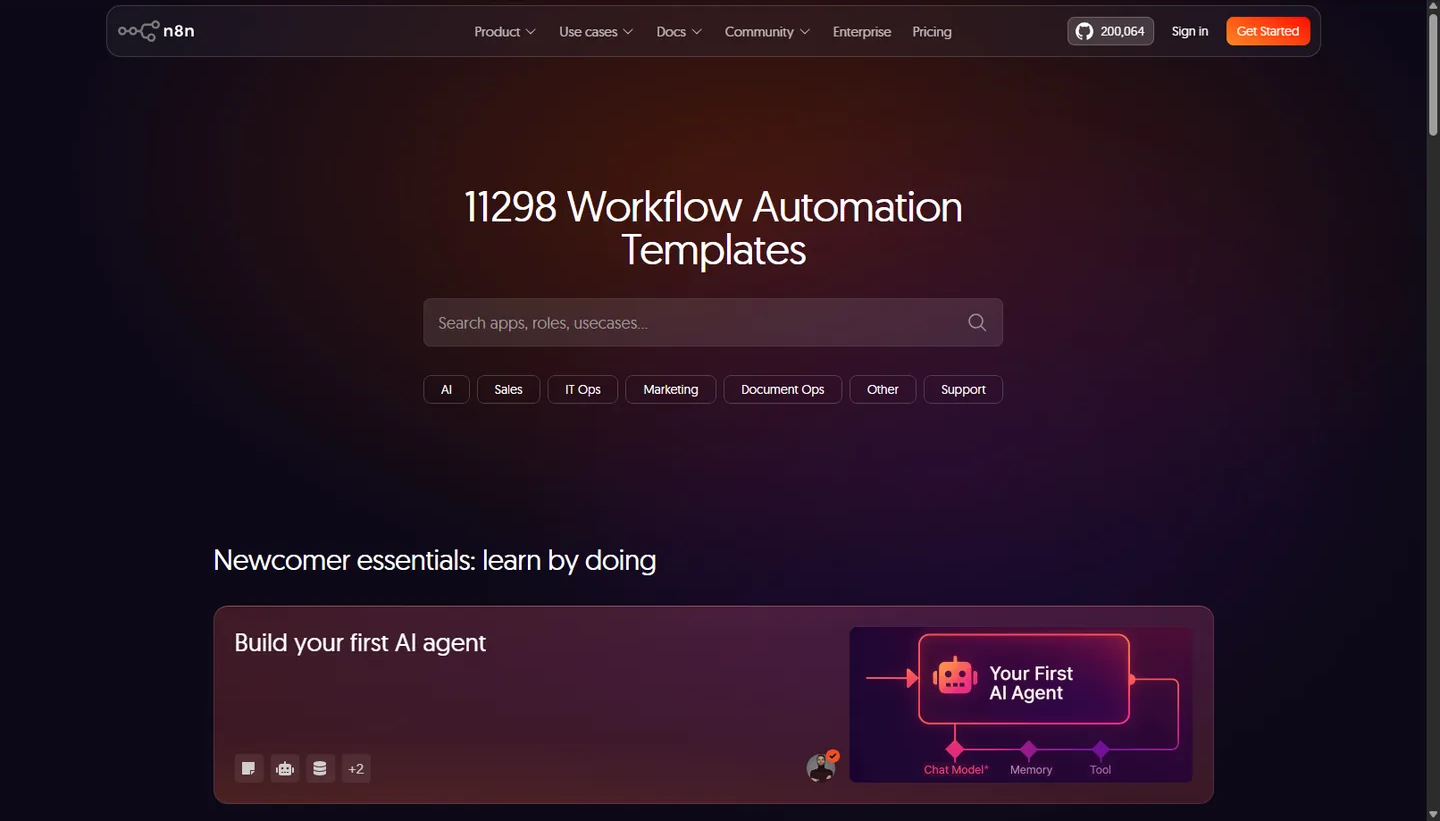This screenshot has width=1440, height=821.
Task: Open the Pricing page
Action: (x=932, y=32)
